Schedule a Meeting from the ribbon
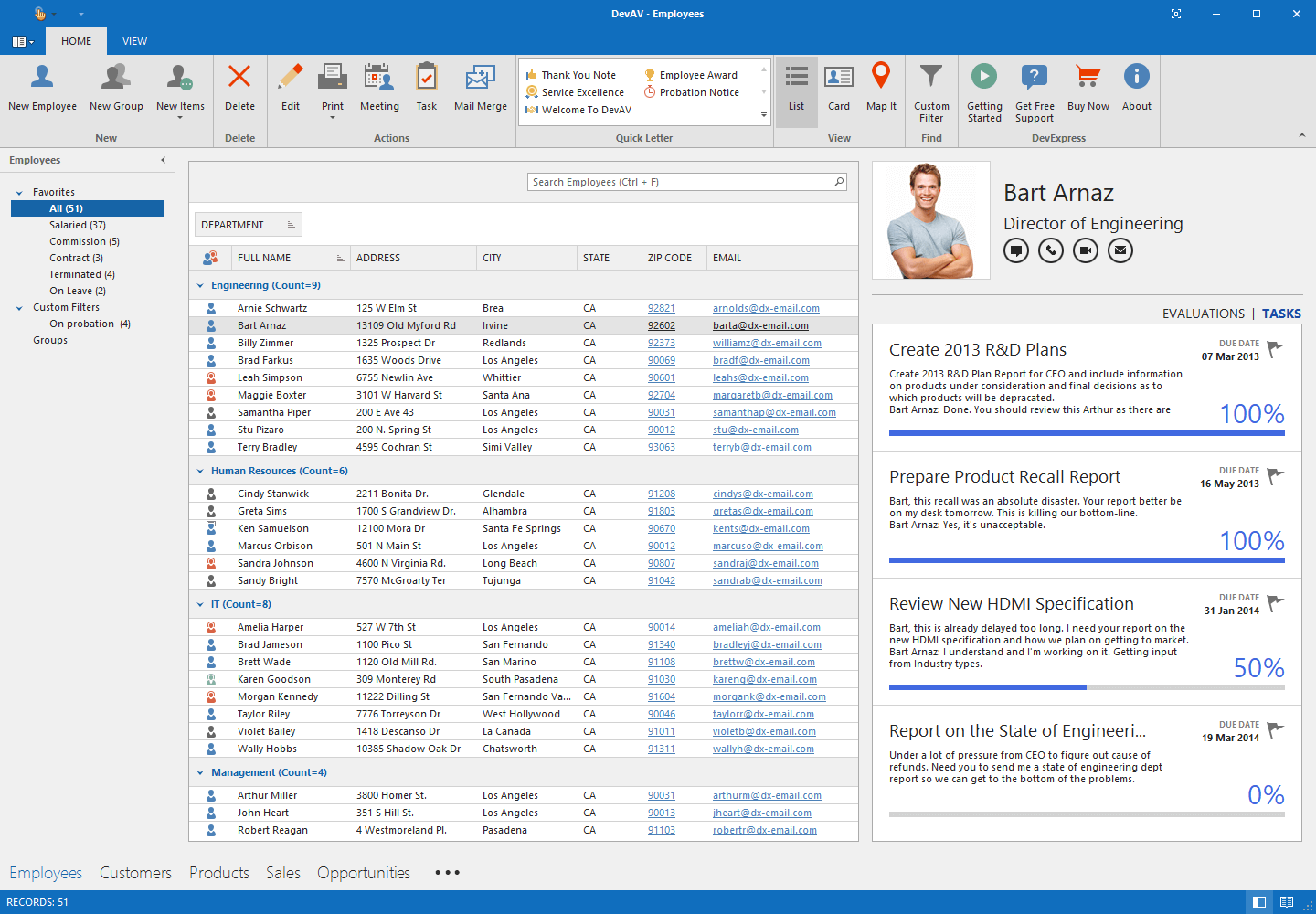This screenshot has width=1316, height=914. (x=379, y=89)
